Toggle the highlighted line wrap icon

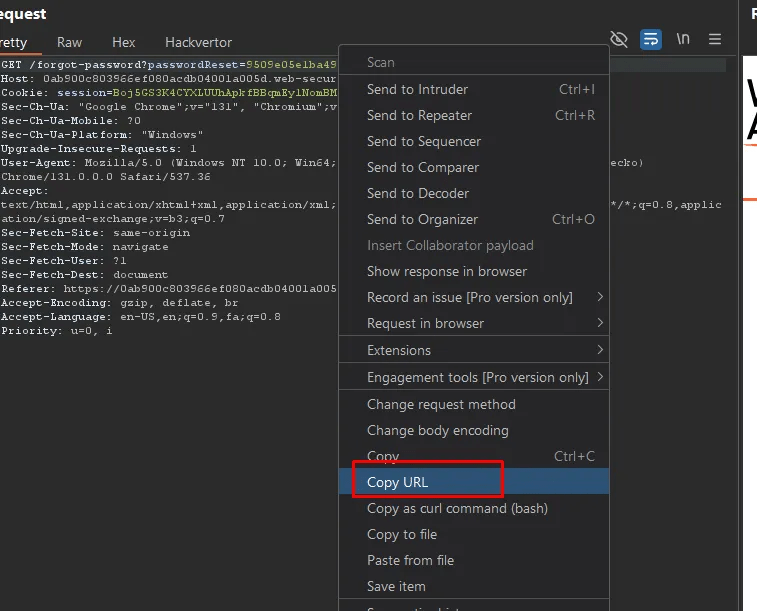coord(651,39)
